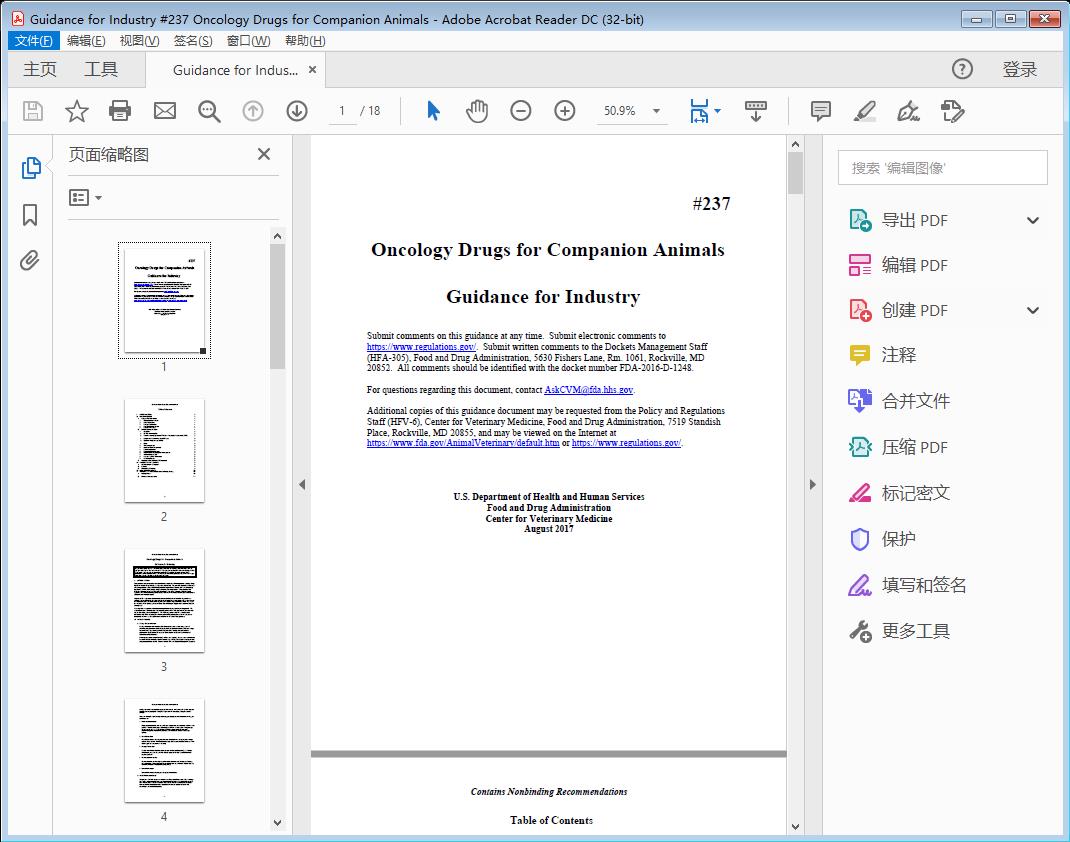Open thumbnail options dropdown menu
This screenshot has width=1070, height=842.
coord(86,198)
